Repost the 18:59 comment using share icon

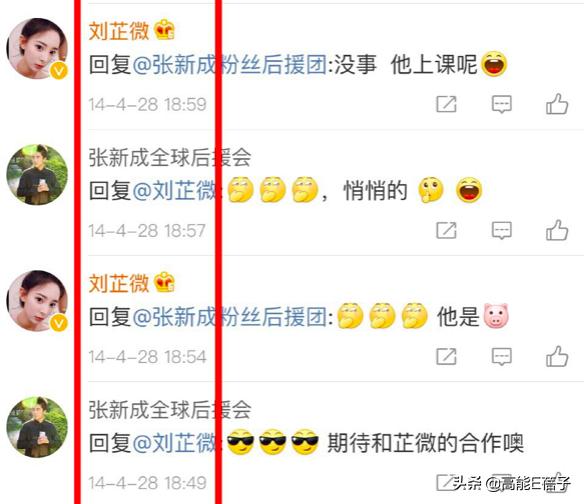pos(446,104)
